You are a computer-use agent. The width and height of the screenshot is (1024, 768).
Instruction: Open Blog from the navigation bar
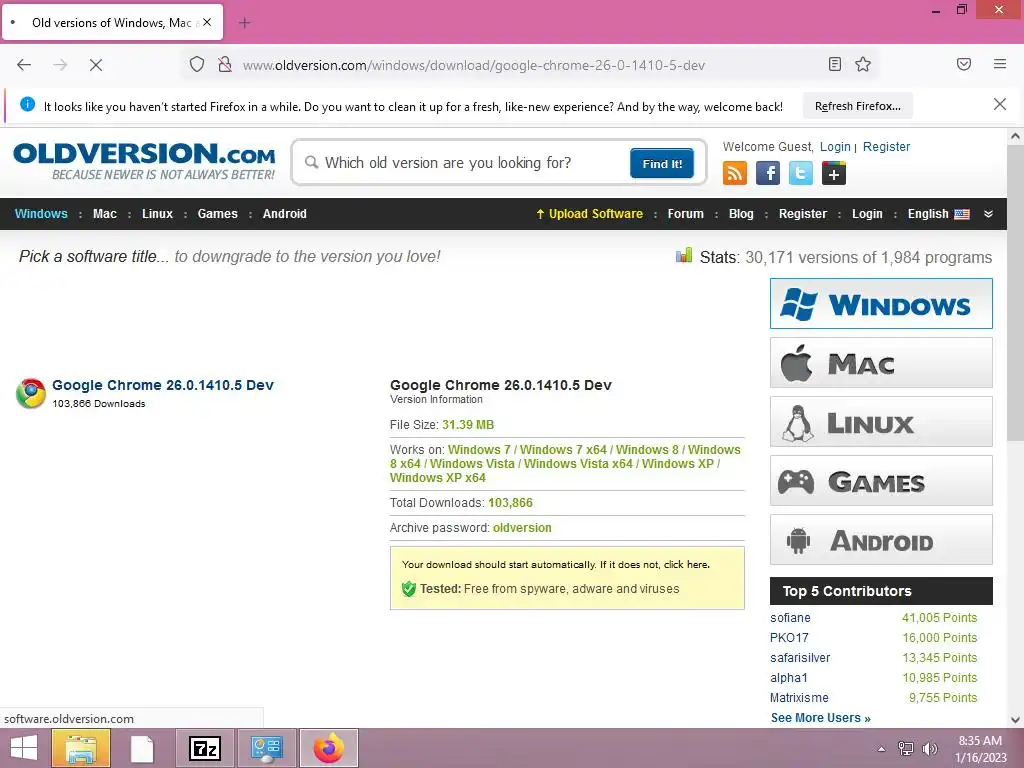click(x=741, y=214)
